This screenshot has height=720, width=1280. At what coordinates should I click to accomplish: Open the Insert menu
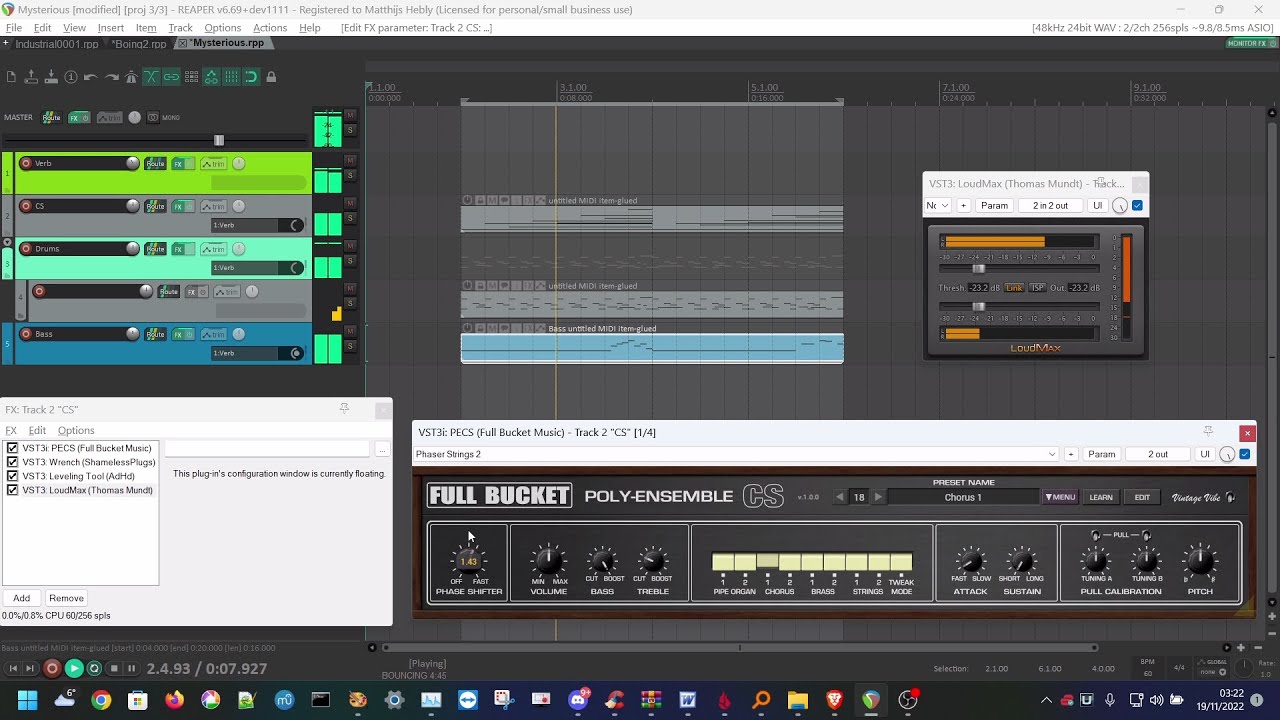[111, 28]
